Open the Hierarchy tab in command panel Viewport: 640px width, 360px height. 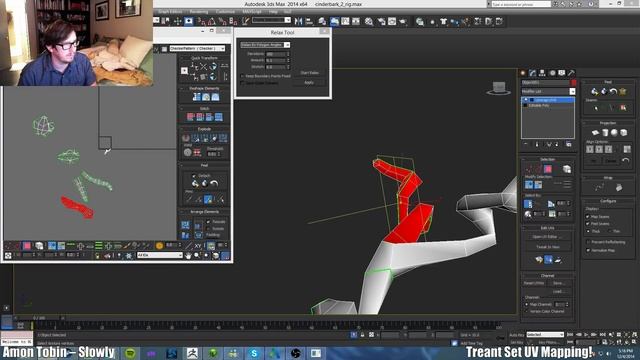[x=542, y=73]
